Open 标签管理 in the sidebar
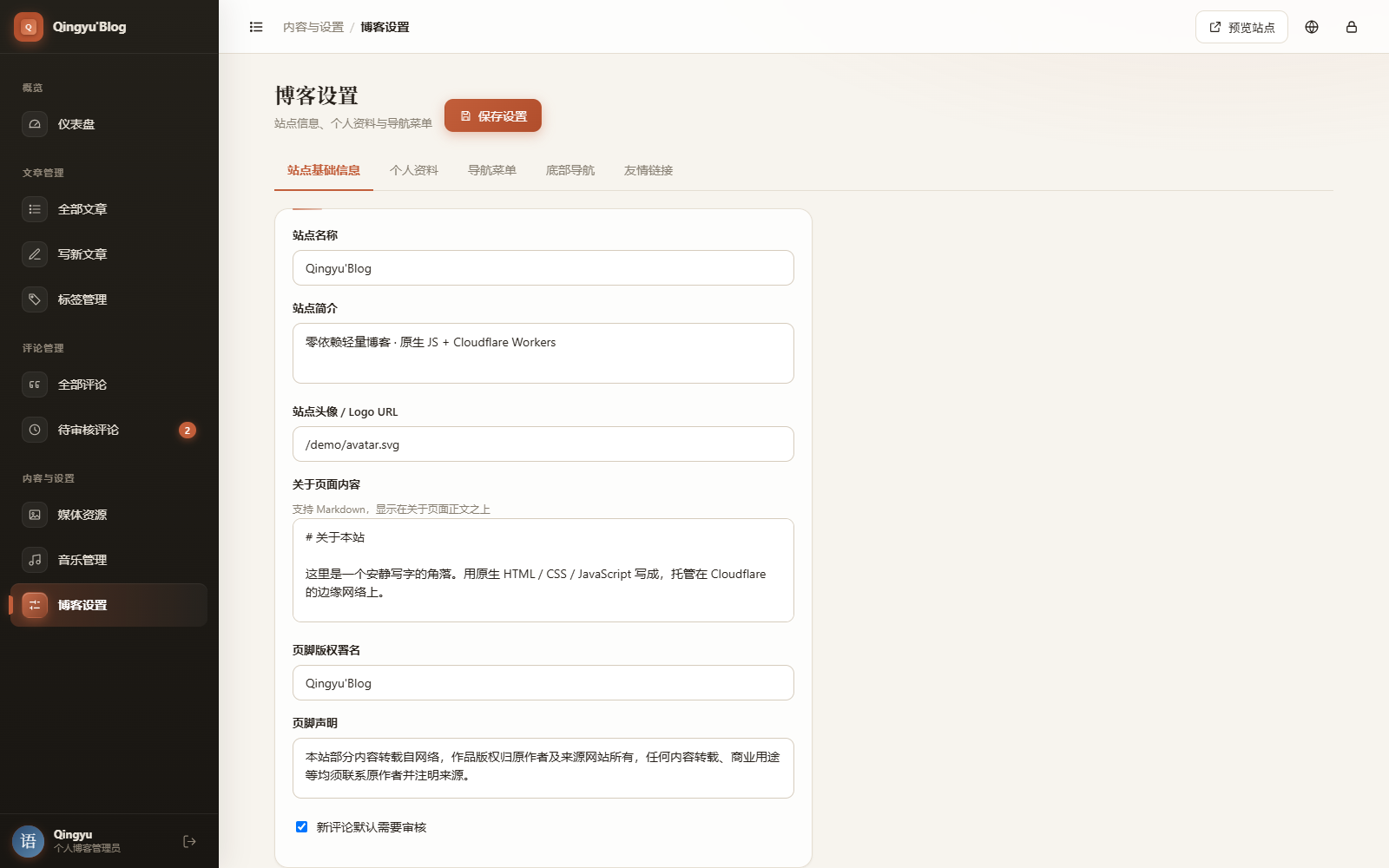Image resolution: width=1389 pixels, height=868 pixels. click(109, 299)
